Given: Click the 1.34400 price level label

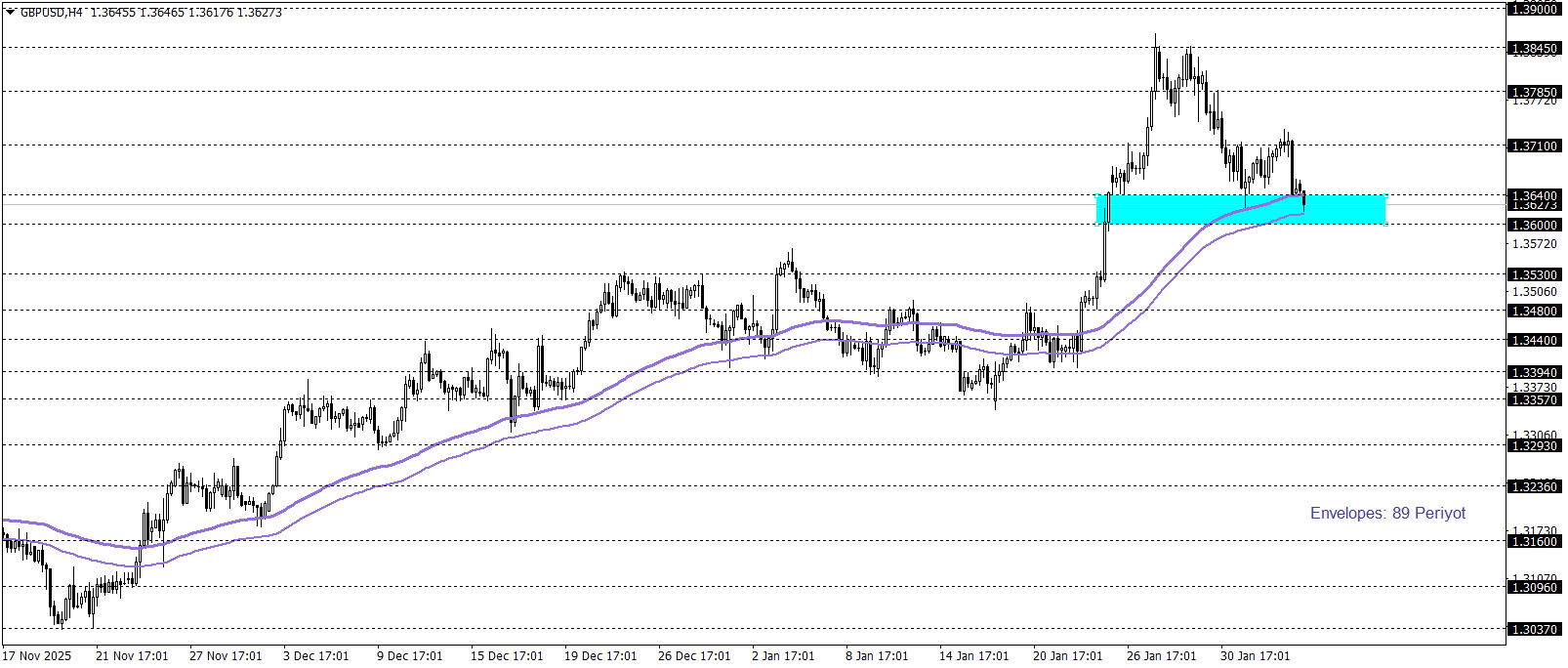Looking at the screenshot, I should 1534,340.
